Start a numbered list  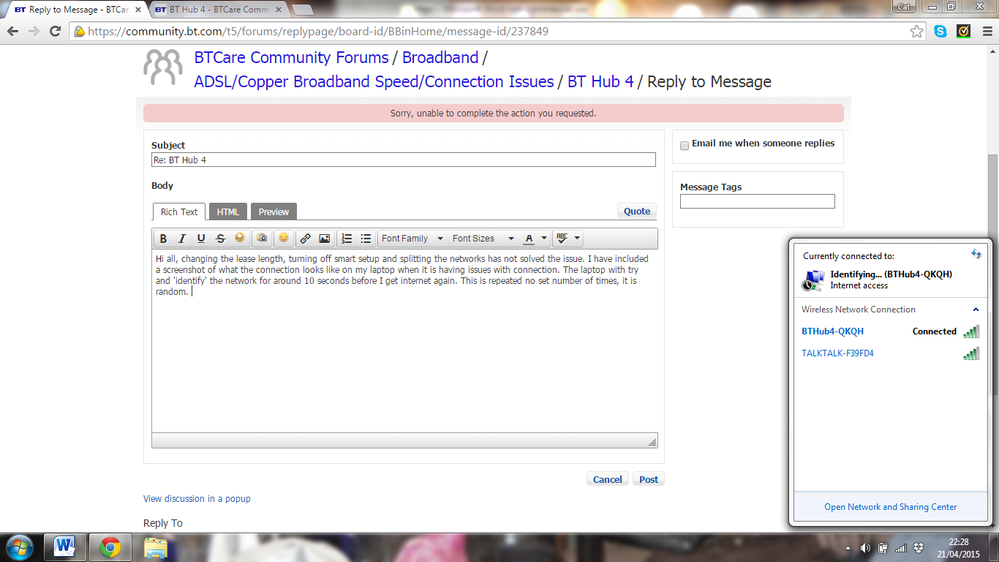[347, 238]
